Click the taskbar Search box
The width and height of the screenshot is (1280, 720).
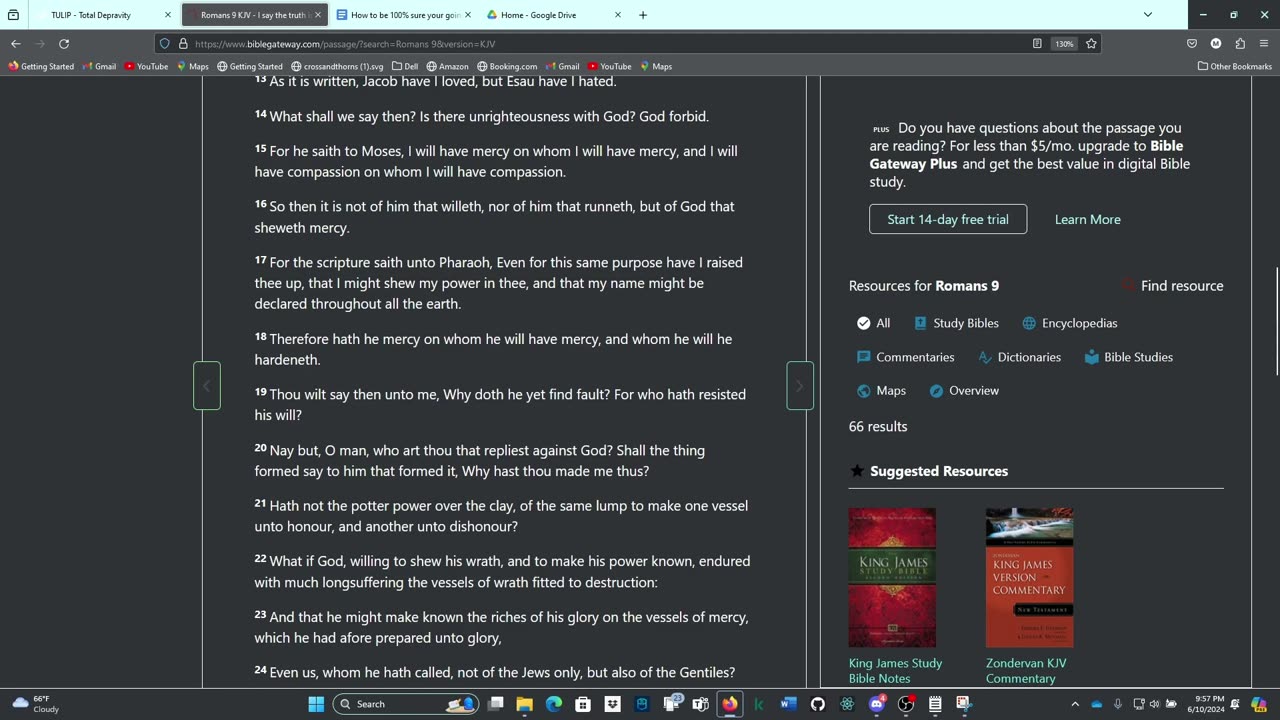(405, 704)
